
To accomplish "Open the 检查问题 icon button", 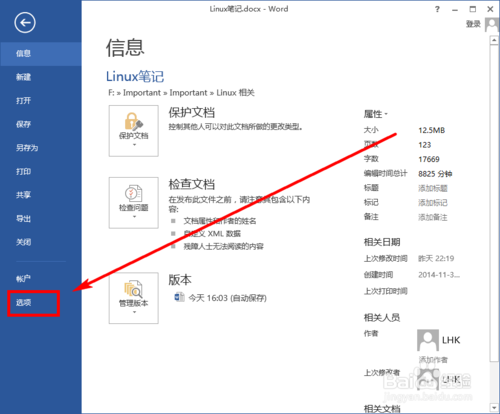I will click(x=134, y=203).
